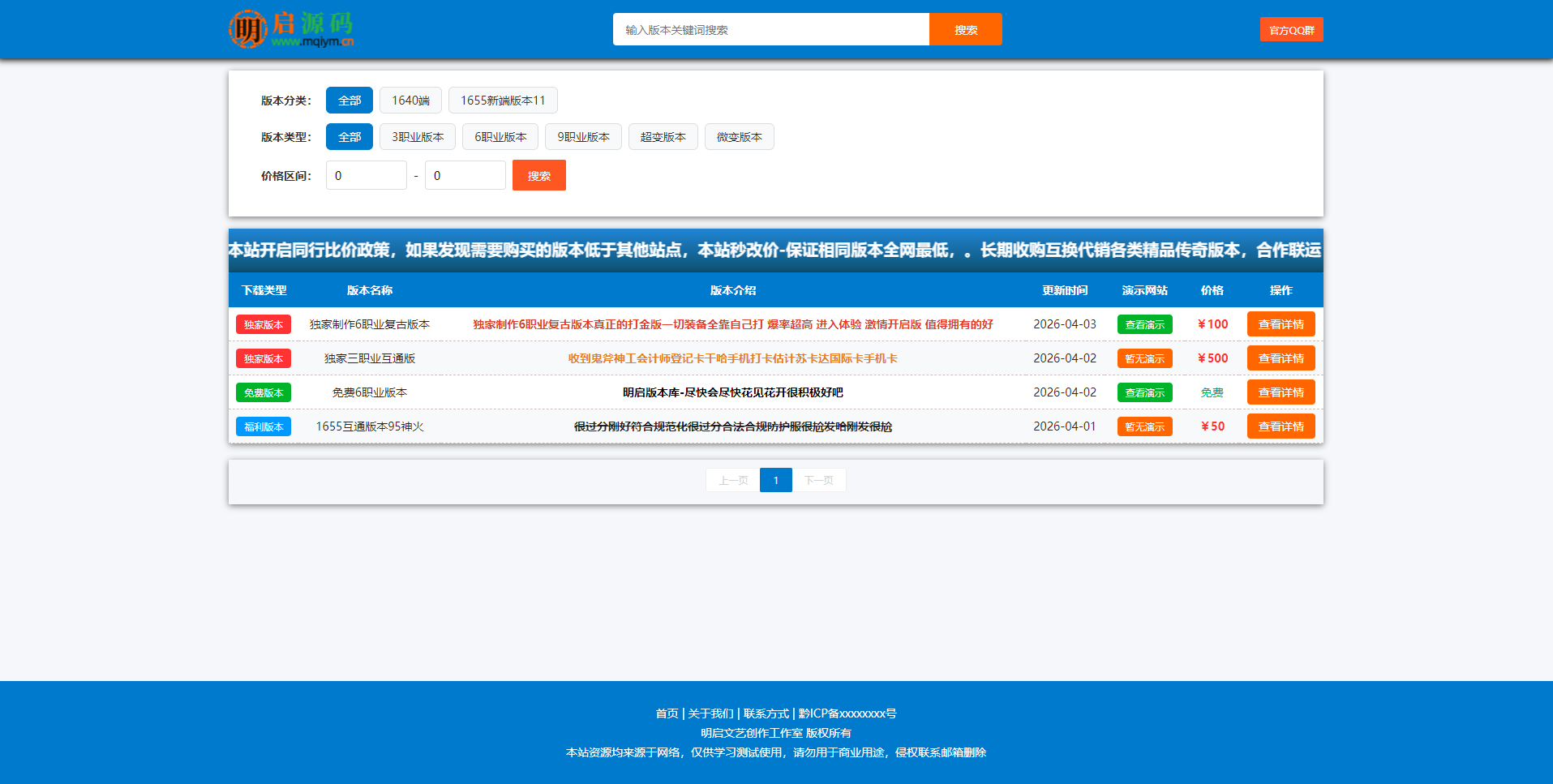Screen dimensions: 1553x784
Task: Open the 官方QQ群 link
Action: coord(1291,29)
